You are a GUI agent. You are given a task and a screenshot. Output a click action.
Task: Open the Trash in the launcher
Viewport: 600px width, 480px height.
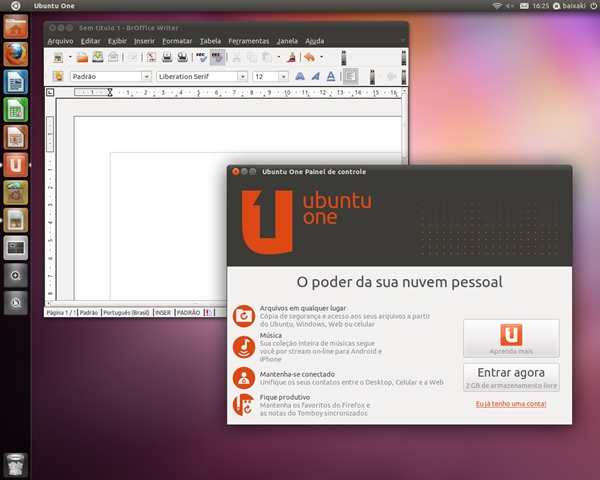pos(15,463)
